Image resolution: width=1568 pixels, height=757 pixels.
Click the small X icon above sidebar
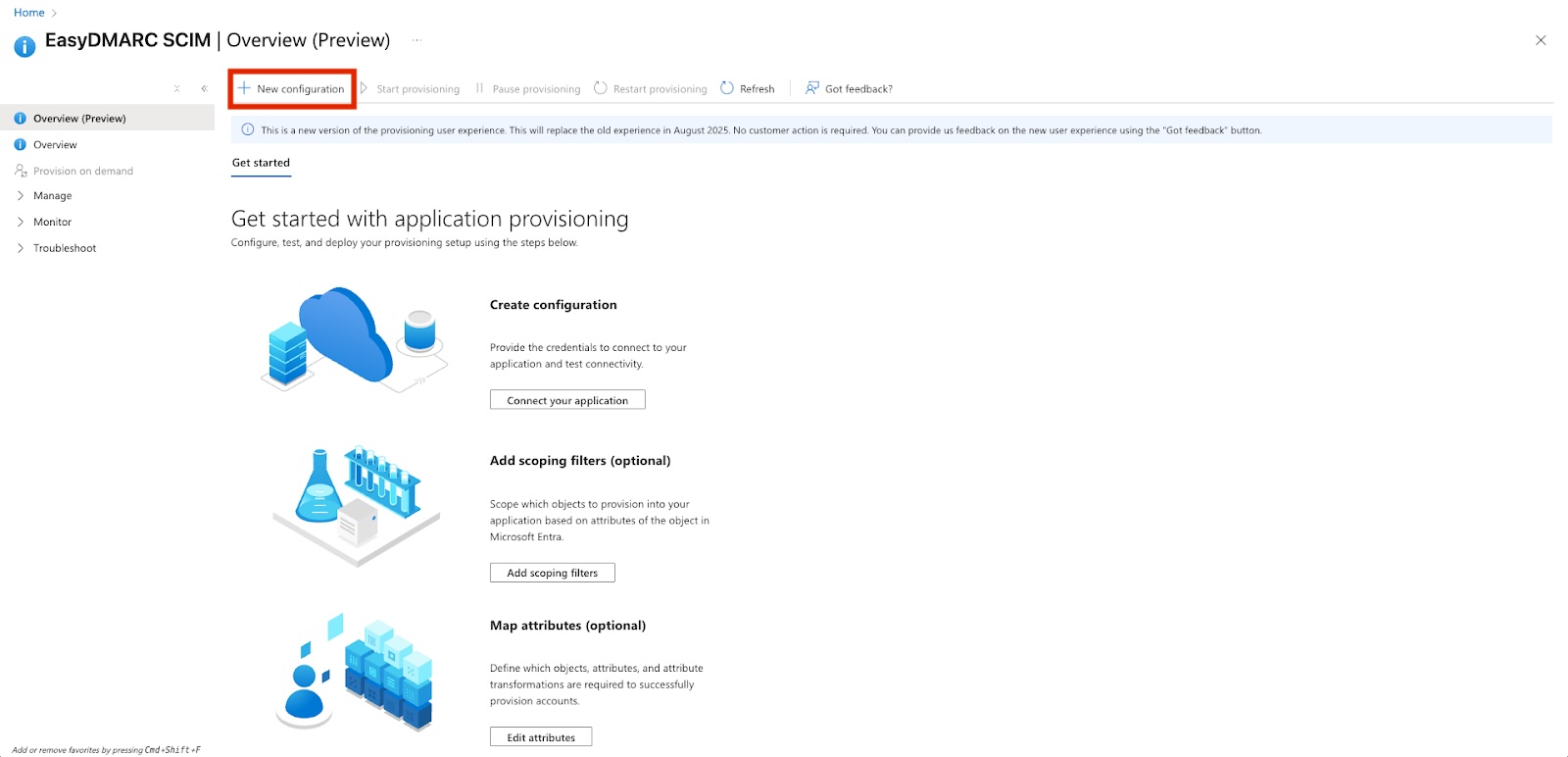pyautogui.click(x=176, y=88)
